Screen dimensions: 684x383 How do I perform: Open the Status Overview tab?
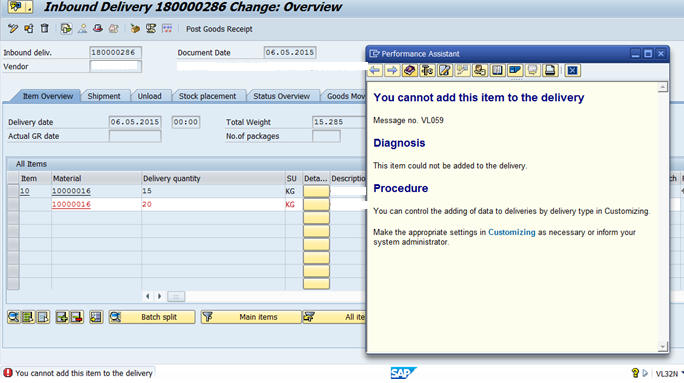click(281, 96)
